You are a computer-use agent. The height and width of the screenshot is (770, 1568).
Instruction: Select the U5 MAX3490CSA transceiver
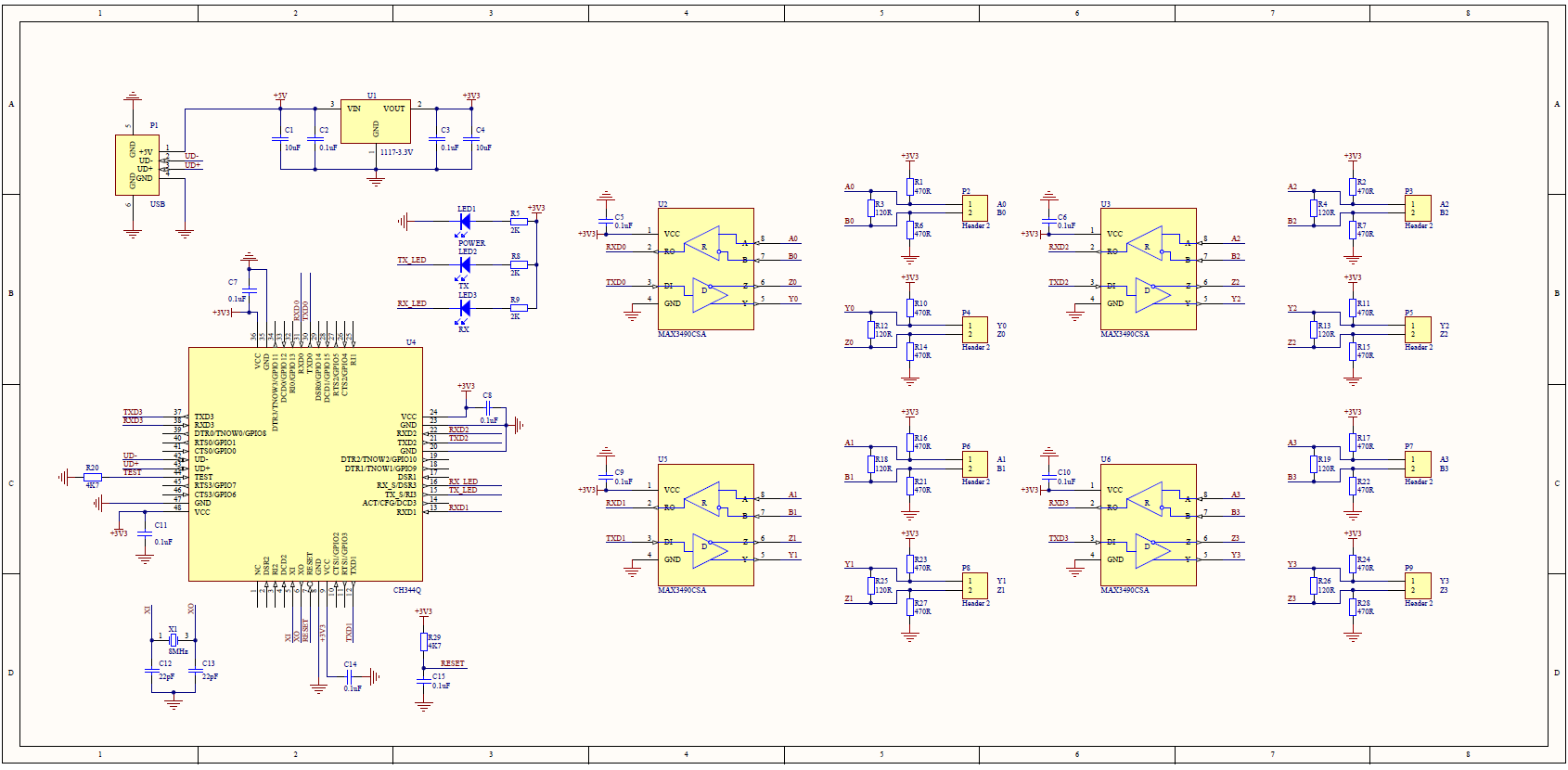coord(705,525)
